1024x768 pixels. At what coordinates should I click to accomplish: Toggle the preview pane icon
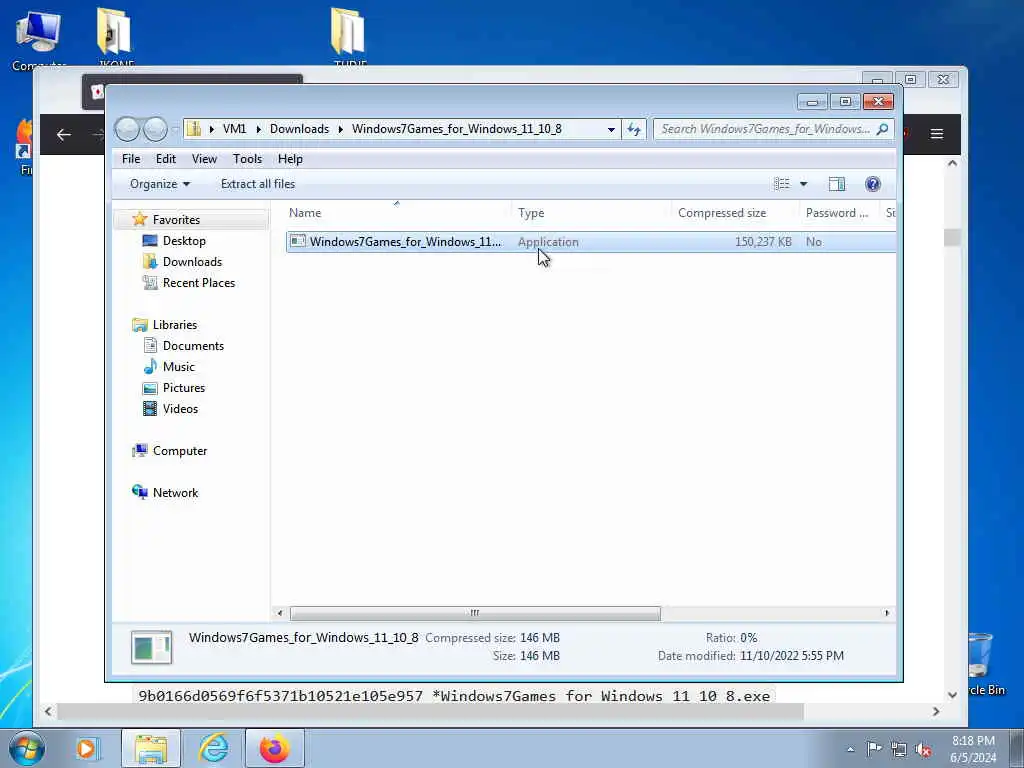click(837, 184)
